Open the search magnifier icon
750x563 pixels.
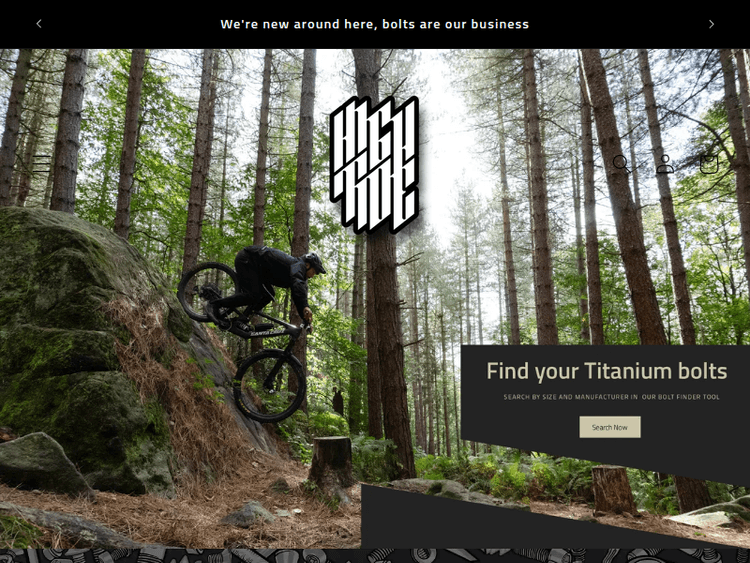tap(621, 164)
